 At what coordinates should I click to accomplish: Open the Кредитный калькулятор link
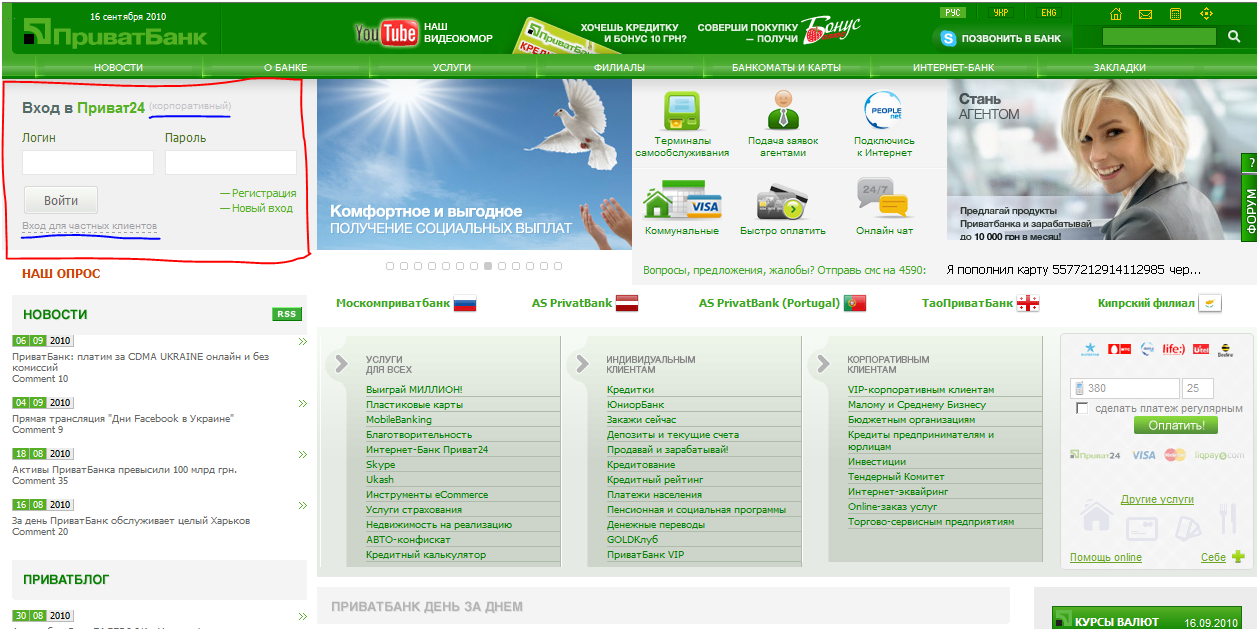426,554
